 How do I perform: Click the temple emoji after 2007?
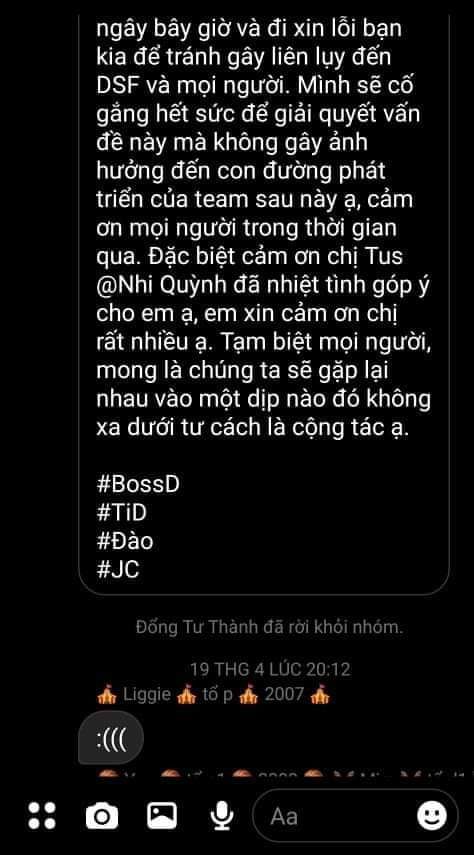coord(320,695)
